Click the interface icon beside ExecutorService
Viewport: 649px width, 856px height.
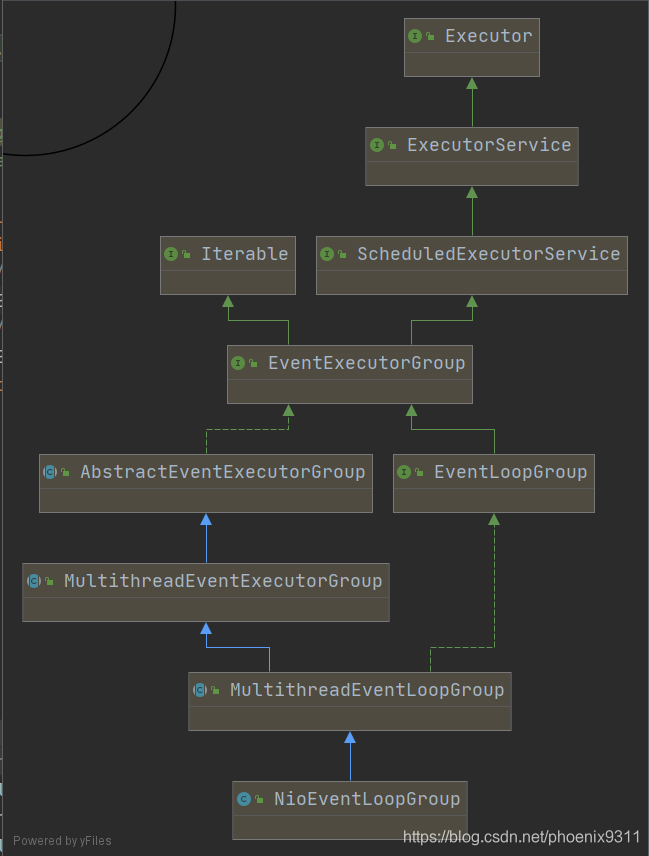(377, 145)
